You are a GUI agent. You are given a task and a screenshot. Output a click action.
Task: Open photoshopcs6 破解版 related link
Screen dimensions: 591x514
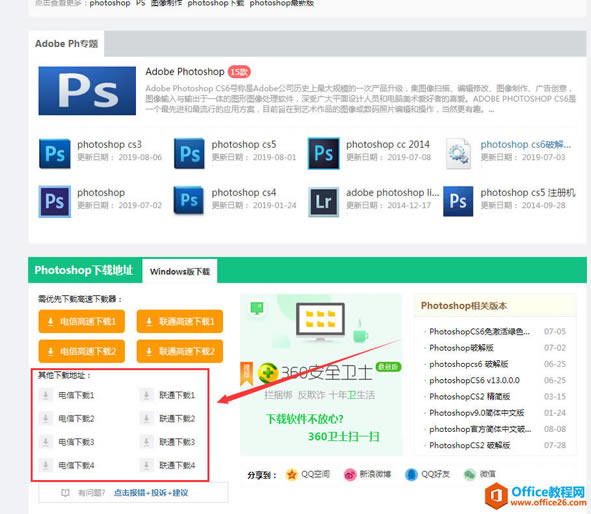tap(469, 364)
